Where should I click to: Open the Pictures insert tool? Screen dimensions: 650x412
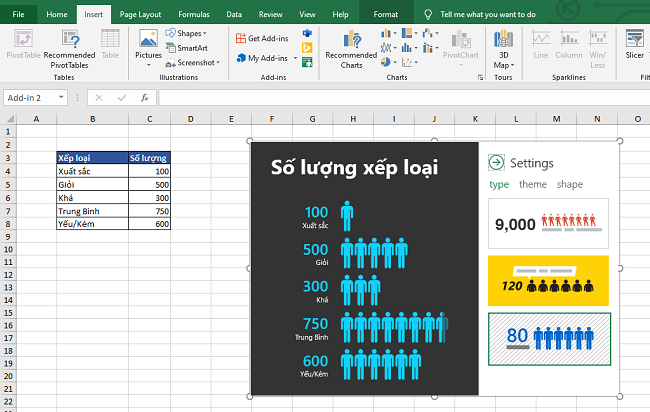point(148,45)
